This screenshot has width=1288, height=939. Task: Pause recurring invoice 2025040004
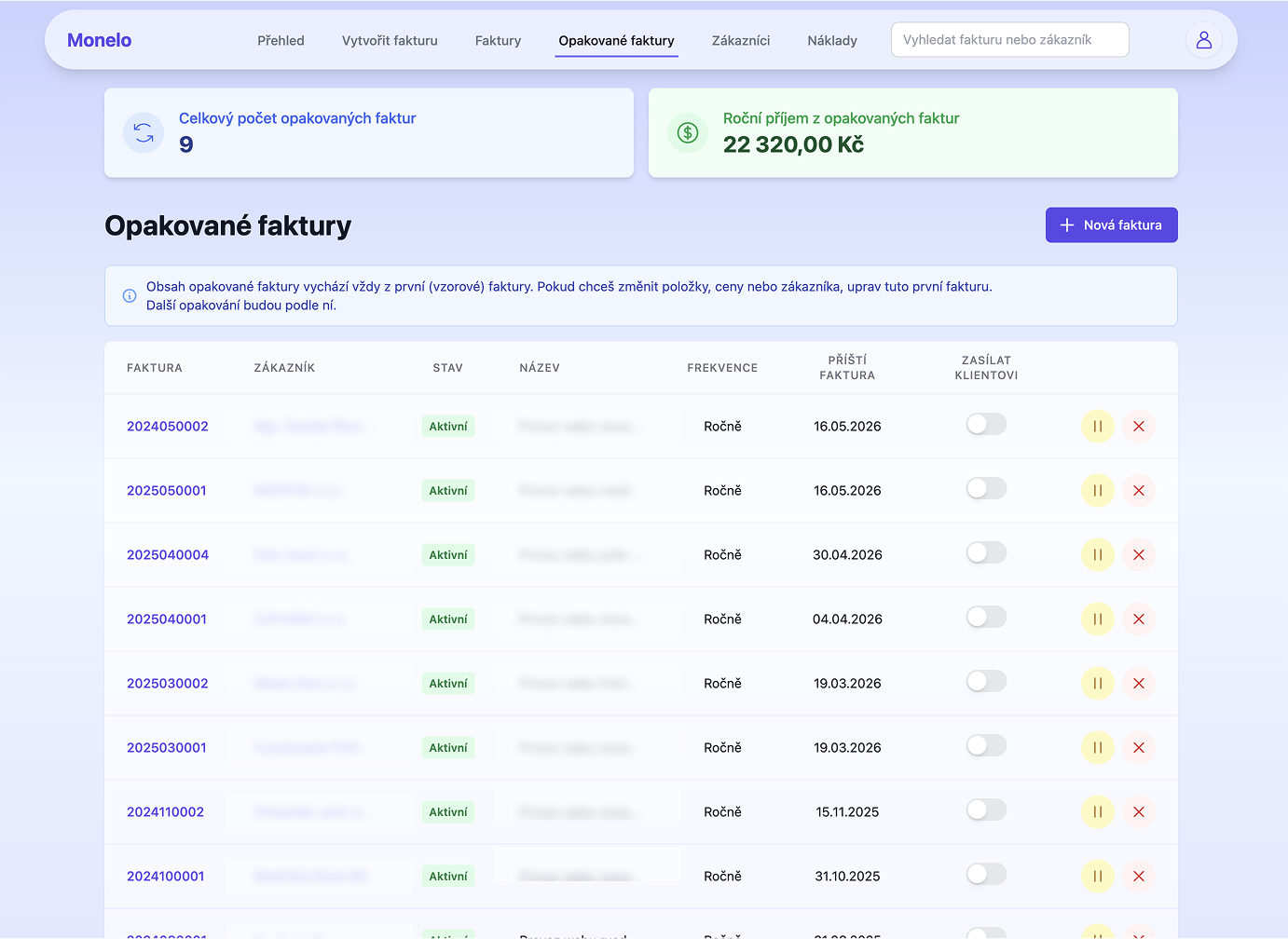coord(1098,555)
